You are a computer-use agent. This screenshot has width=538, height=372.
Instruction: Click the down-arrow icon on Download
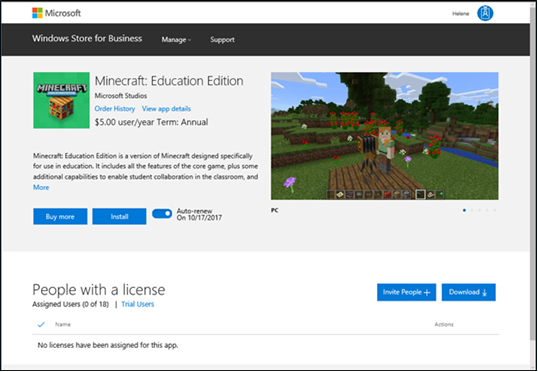(484, 293)
